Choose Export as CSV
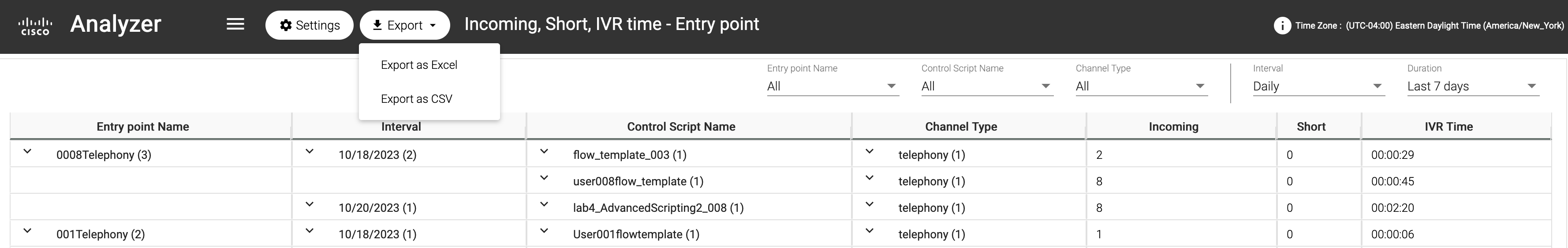 point(416,99)
